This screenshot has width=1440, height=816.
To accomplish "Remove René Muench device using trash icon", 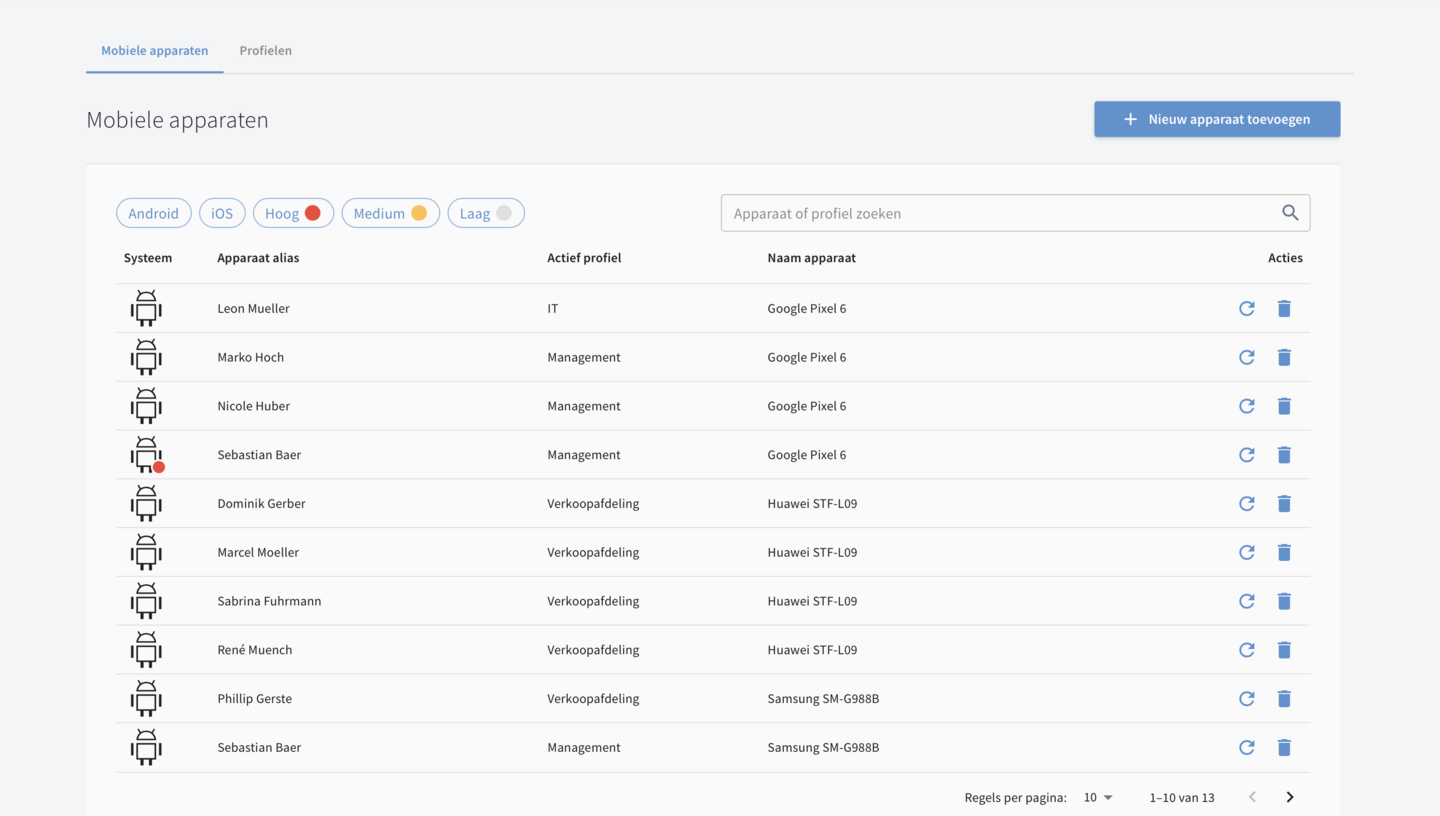I will 1284,650.
